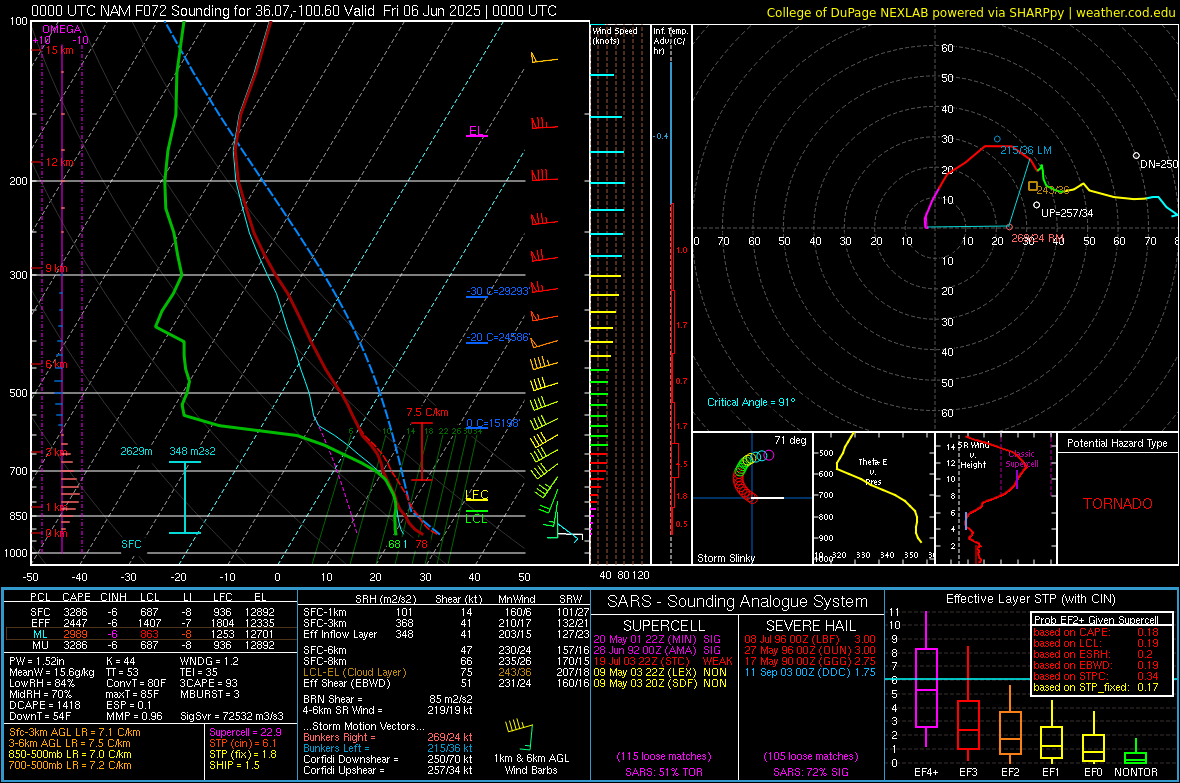Click the SR Wind v. Height label
1180x783 pixels.
[x=974, y=455]
